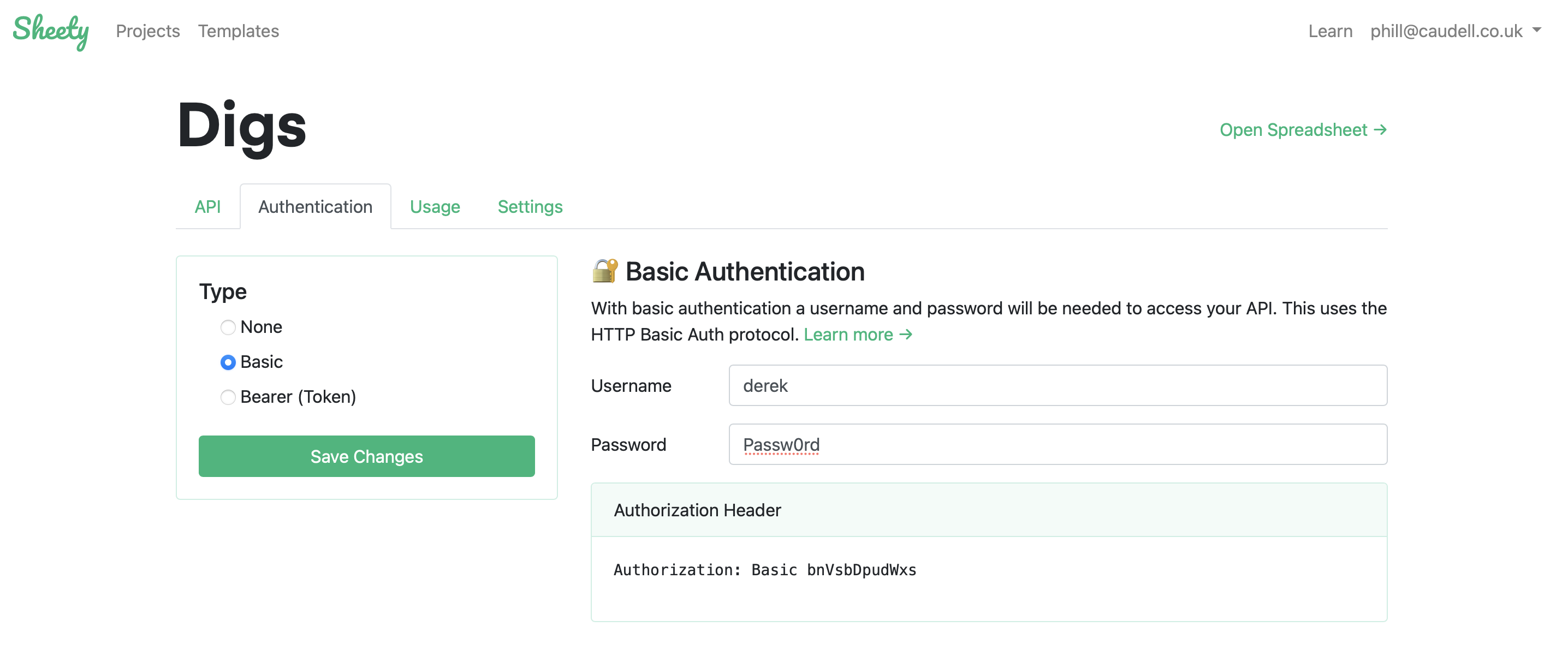Select the Basic authentication radio button

228,362
